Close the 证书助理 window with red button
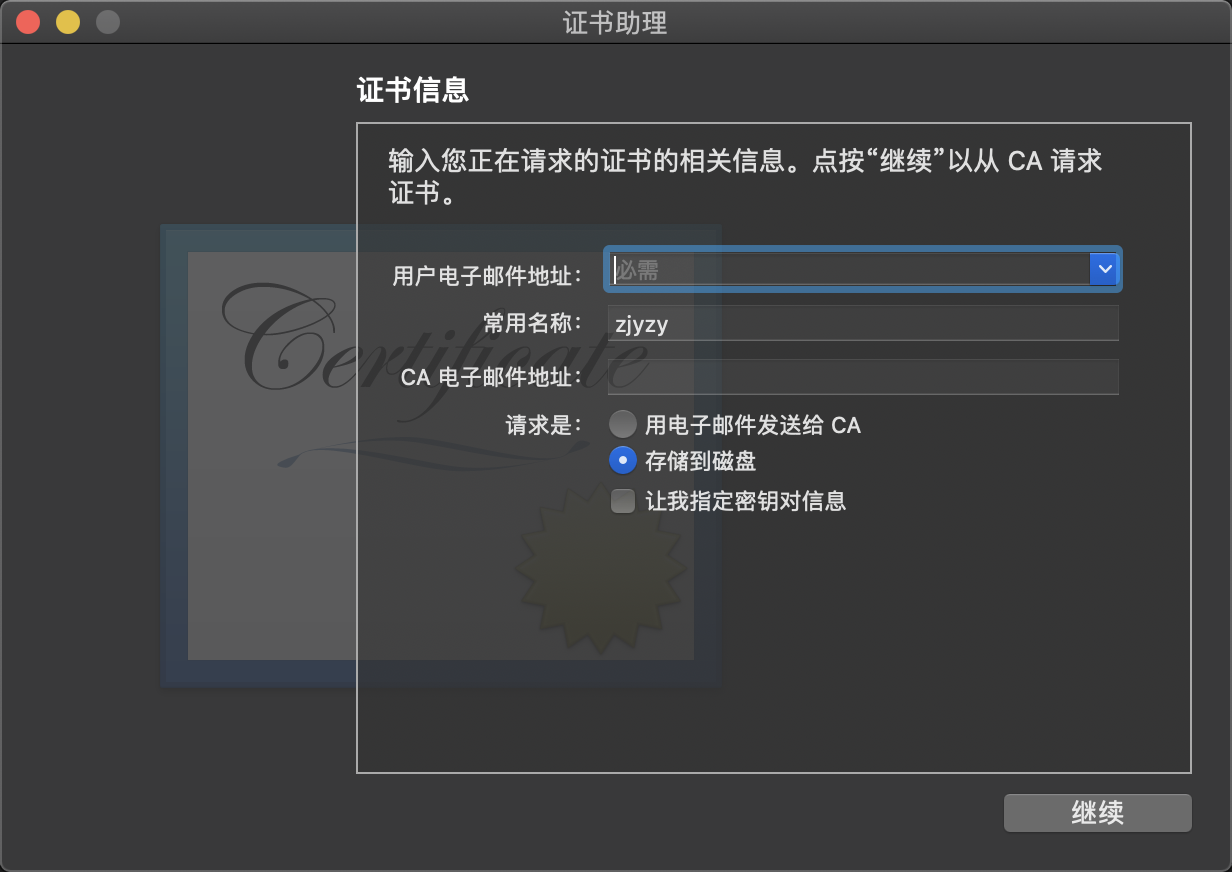Viewport: 1232px width, 872px height. pyautogui.click(x=28, y=22)
